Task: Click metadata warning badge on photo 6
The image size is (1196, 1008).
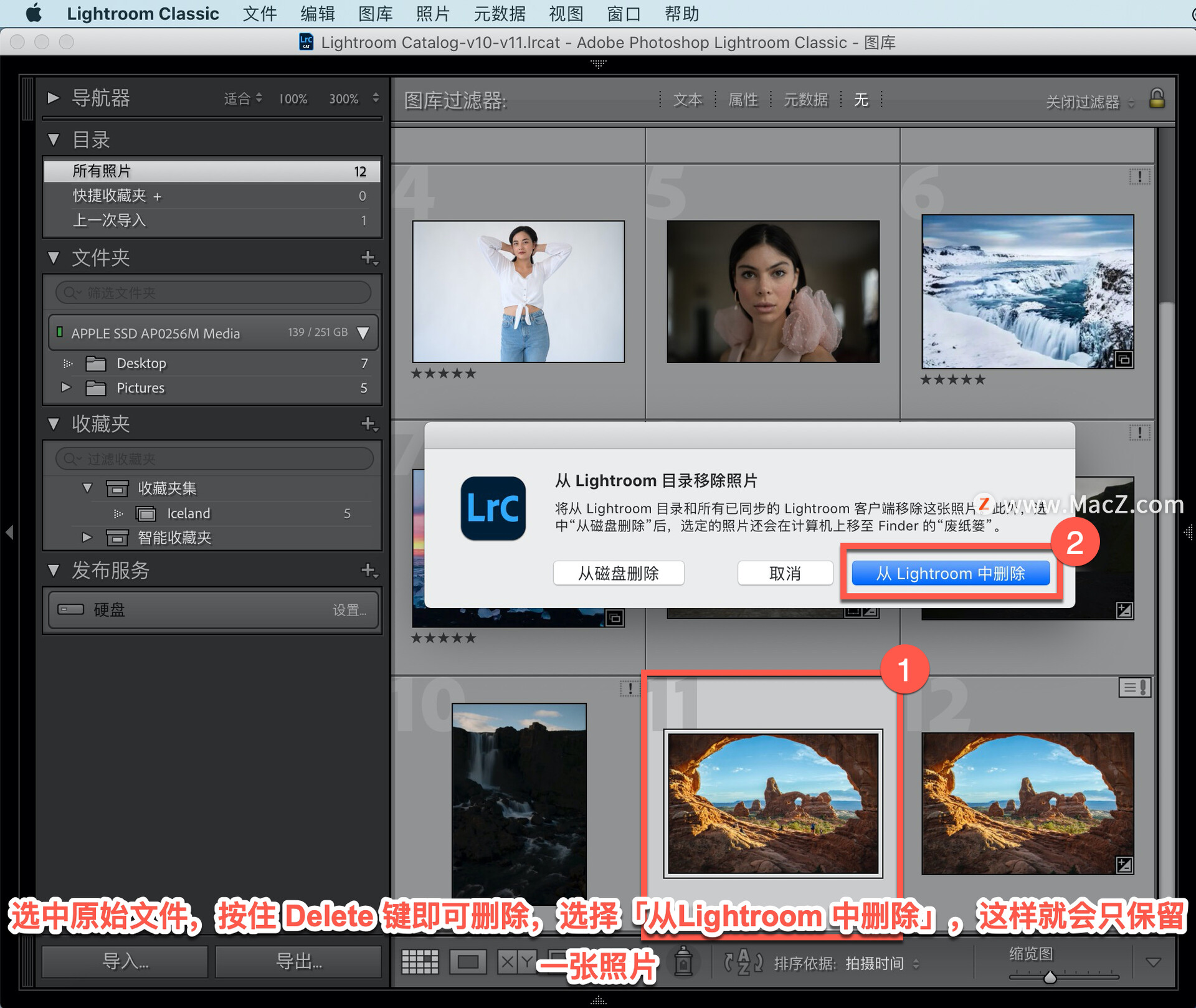Action: [1140, 177]
